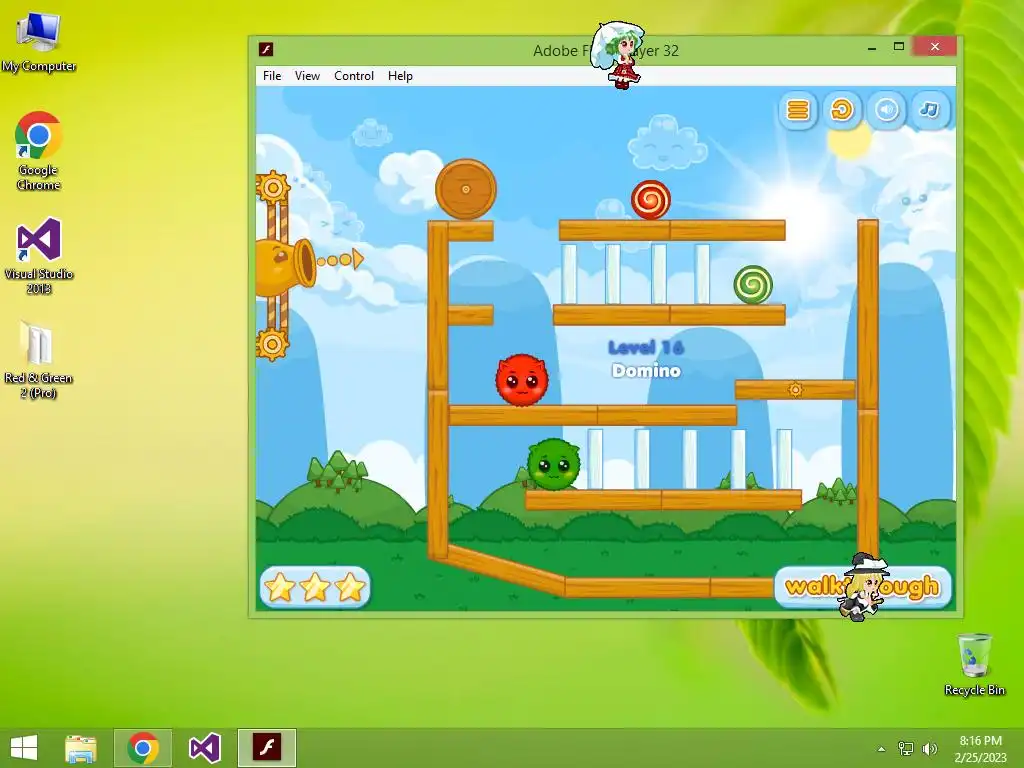Click the upper gear on cannon rail
The image size is (1024, 768).
pos(272,188)
